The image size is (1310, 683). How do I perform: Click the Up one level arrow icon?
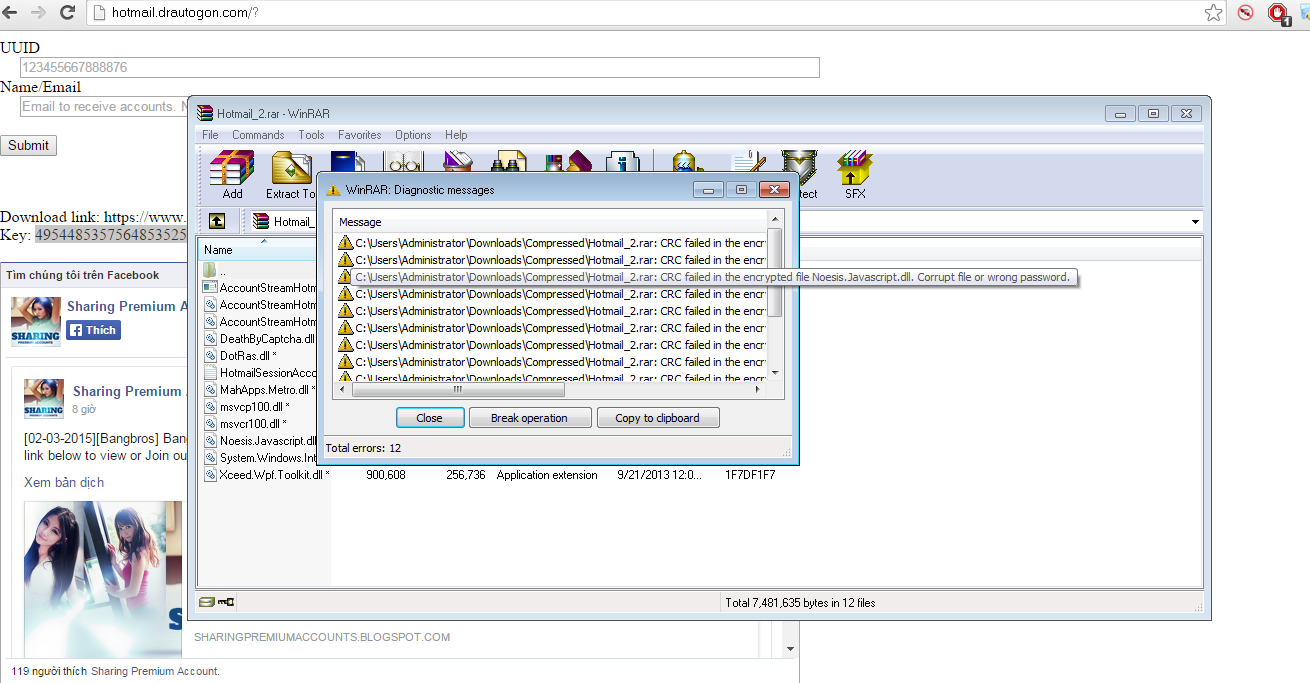(217, 221)
